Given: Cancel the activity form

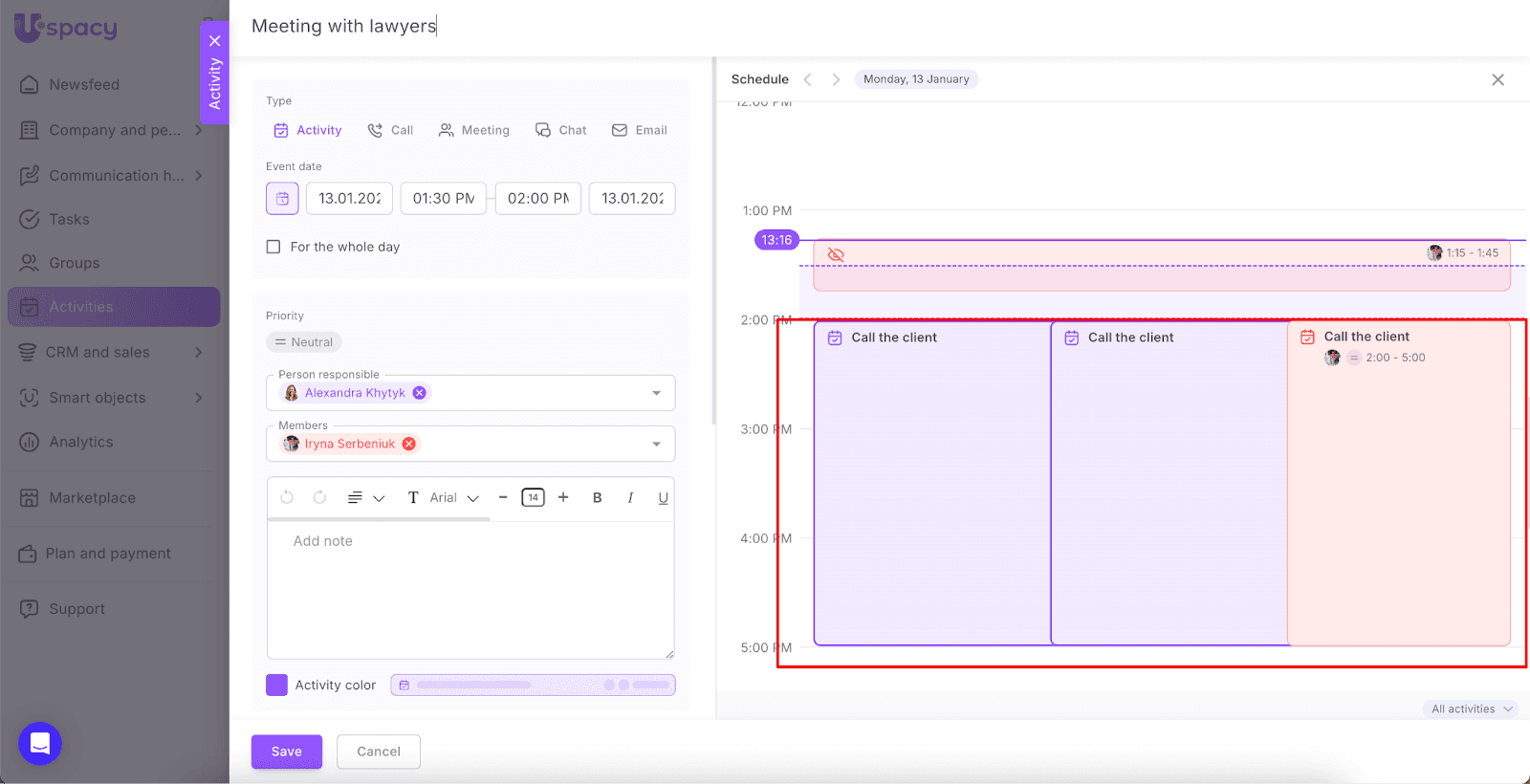Looking at the screenshot, I should pyautogui.click(x=379, y=751).
